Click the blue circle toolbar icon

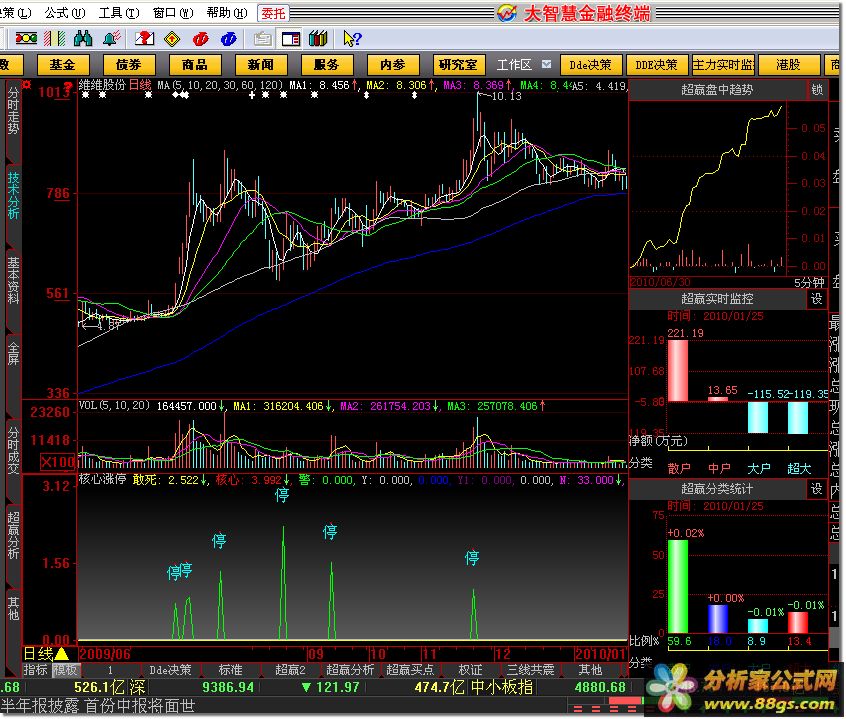(229, 39)
